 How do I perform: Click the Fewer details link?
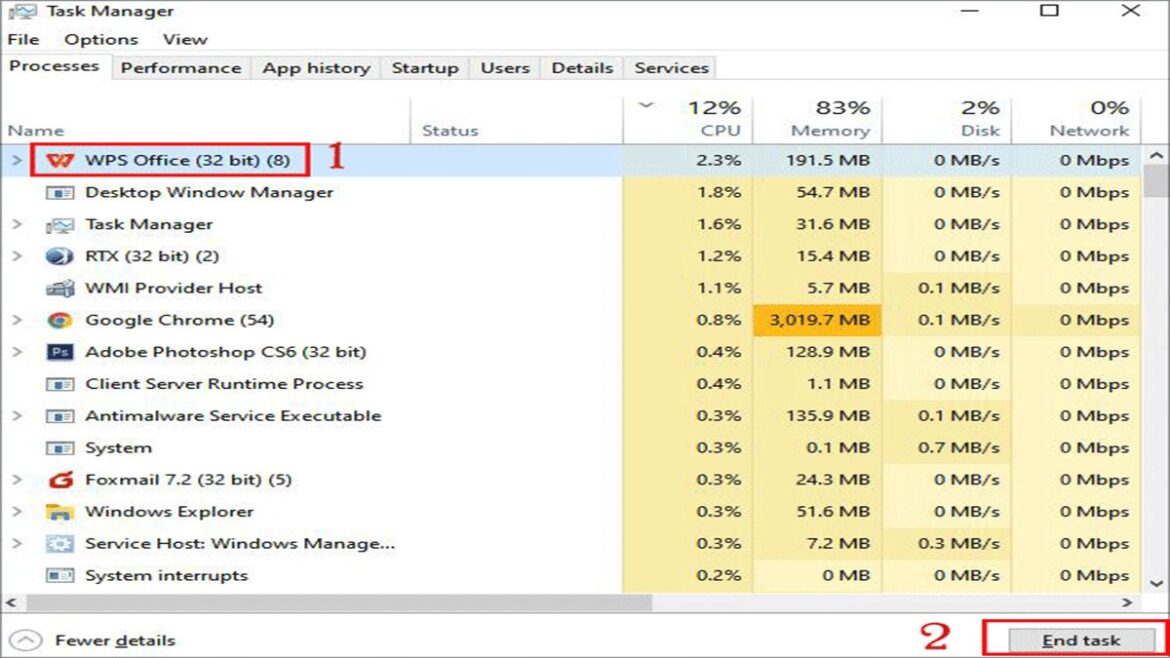pos(113,639)
